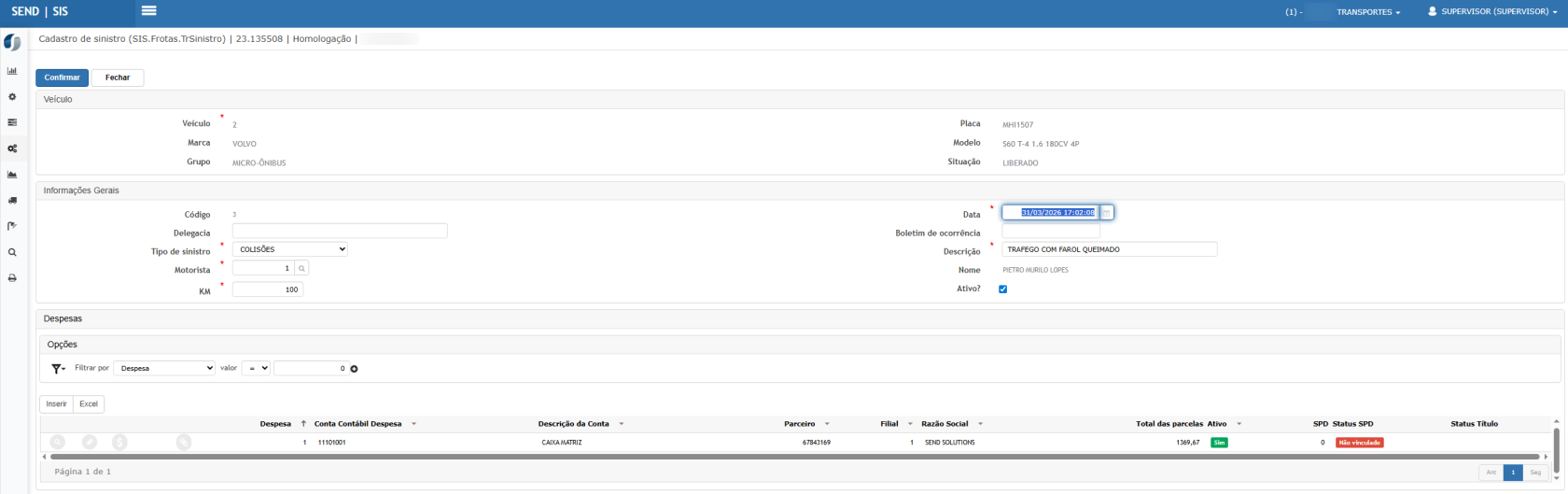The height and width of the screenshot is (494, 1568).
Task: Open the single gear settings sidebar icon
Action: pos(12,97)
